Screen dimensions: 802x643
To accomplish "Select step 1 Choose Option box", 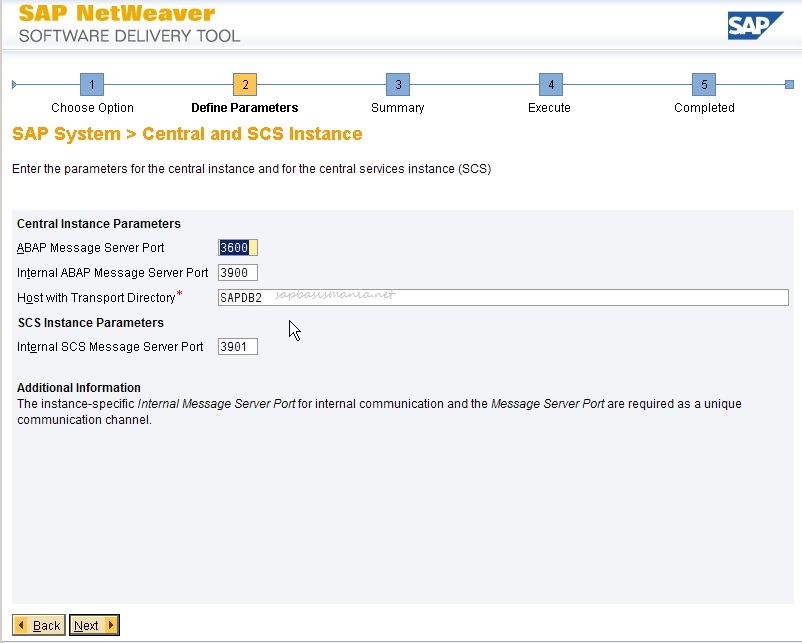I will coord(92,84).
